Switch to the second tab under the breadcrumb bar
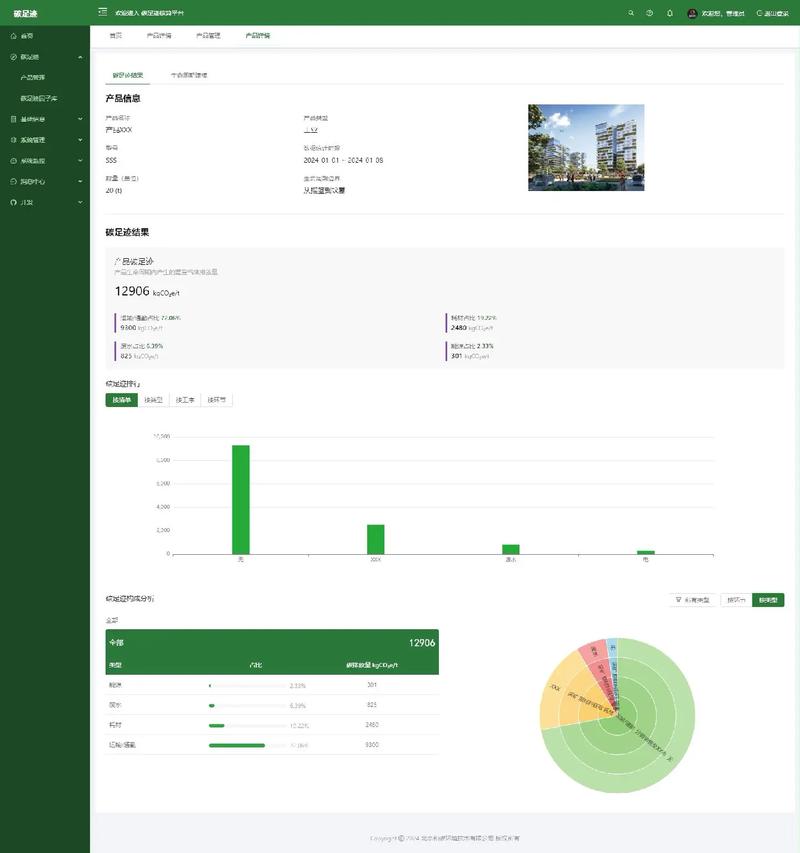 click(189, 75)
